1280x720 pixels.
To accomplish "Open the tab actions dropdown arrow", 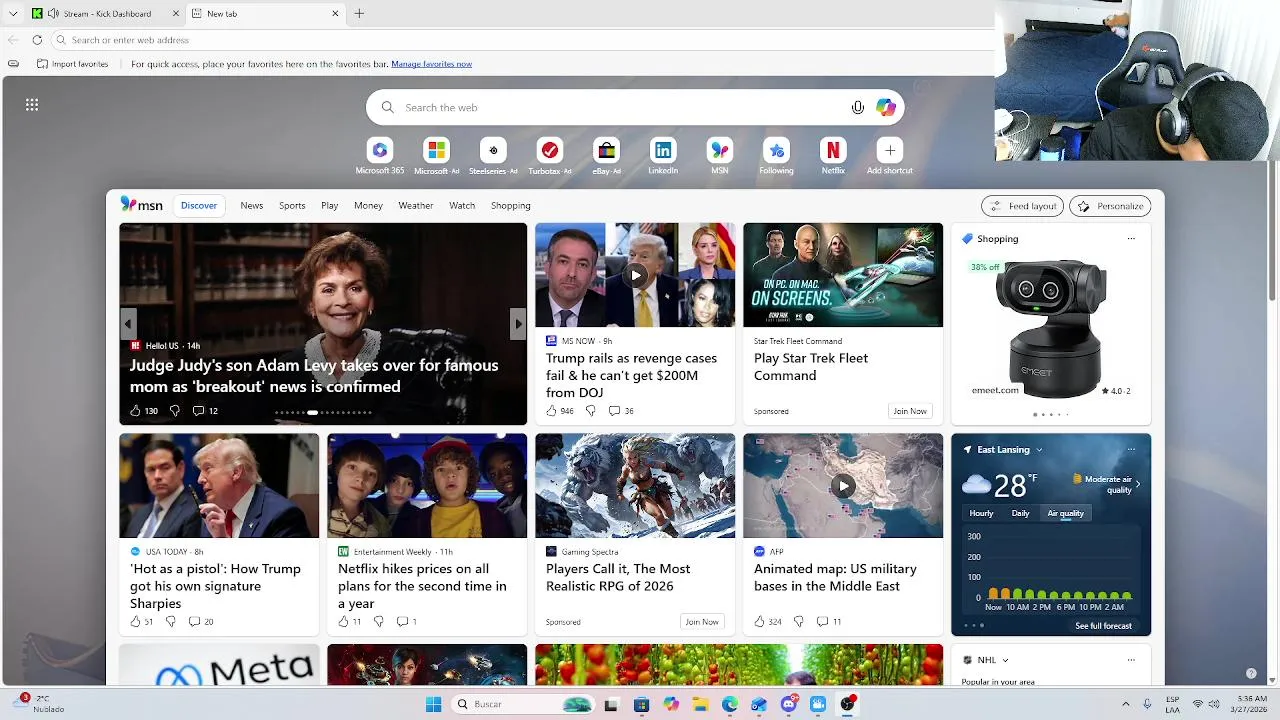I will (13, 14).
